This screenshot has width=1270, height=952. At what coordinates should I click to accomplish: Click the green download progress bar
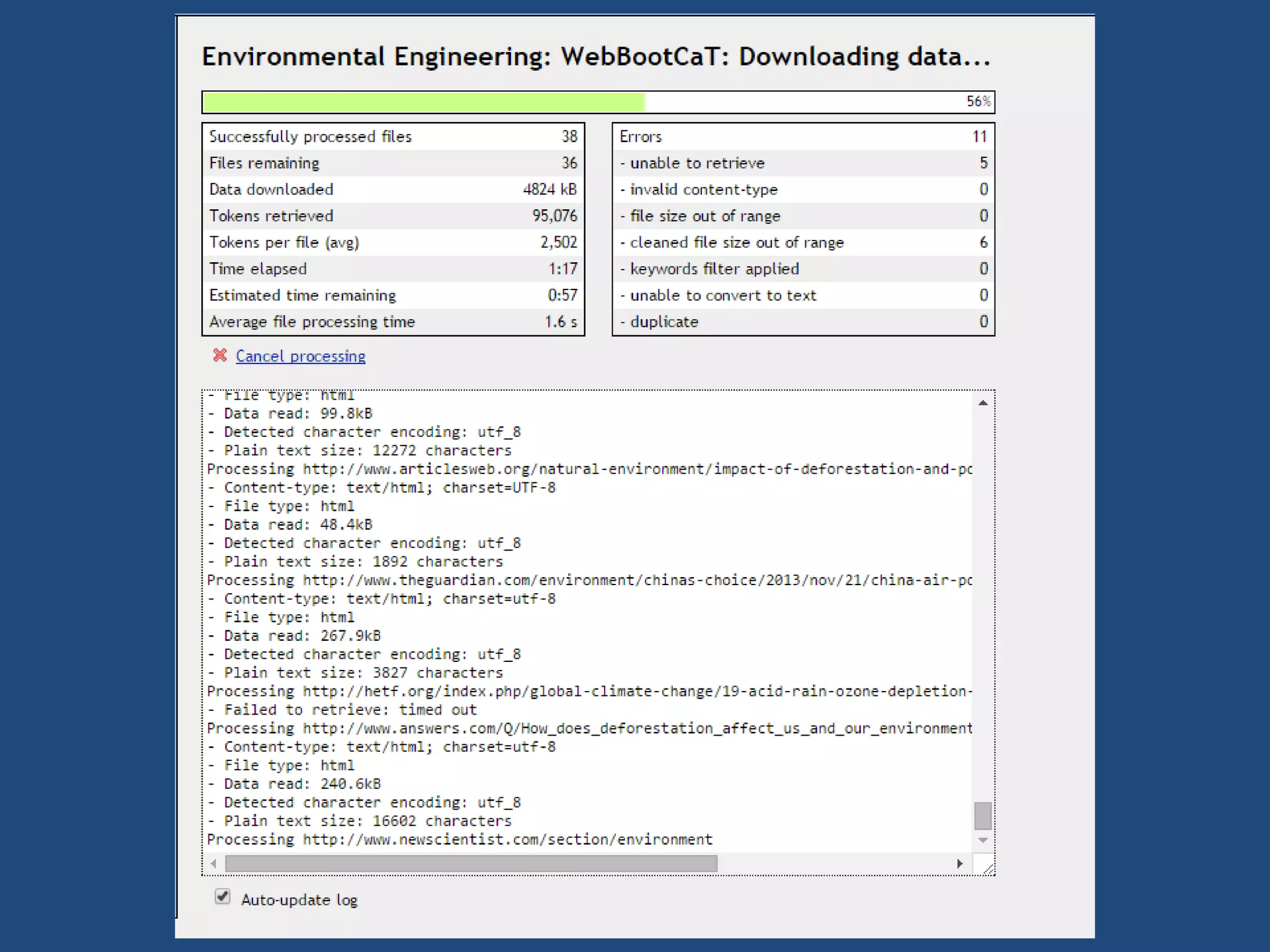tap(424, 102)
